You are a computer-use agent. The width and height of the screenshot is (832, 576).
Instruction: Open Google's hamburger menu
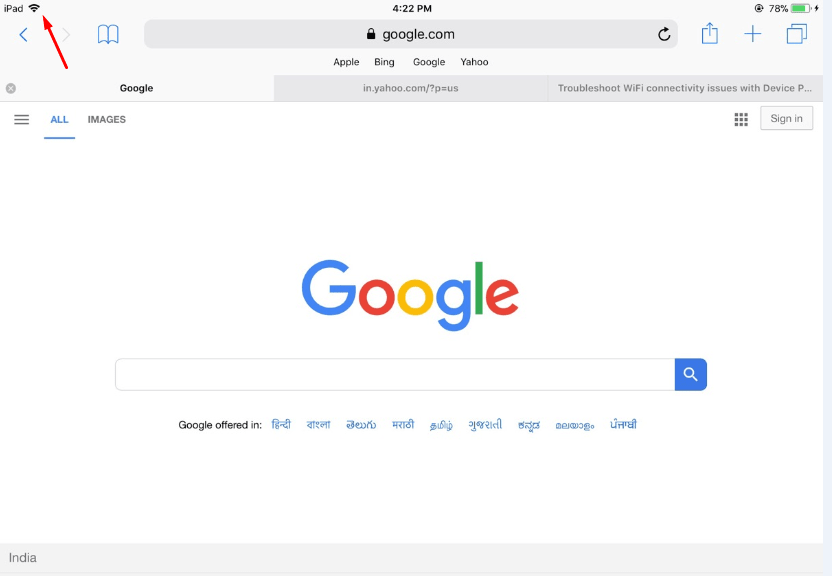click(x=22, y=119)
